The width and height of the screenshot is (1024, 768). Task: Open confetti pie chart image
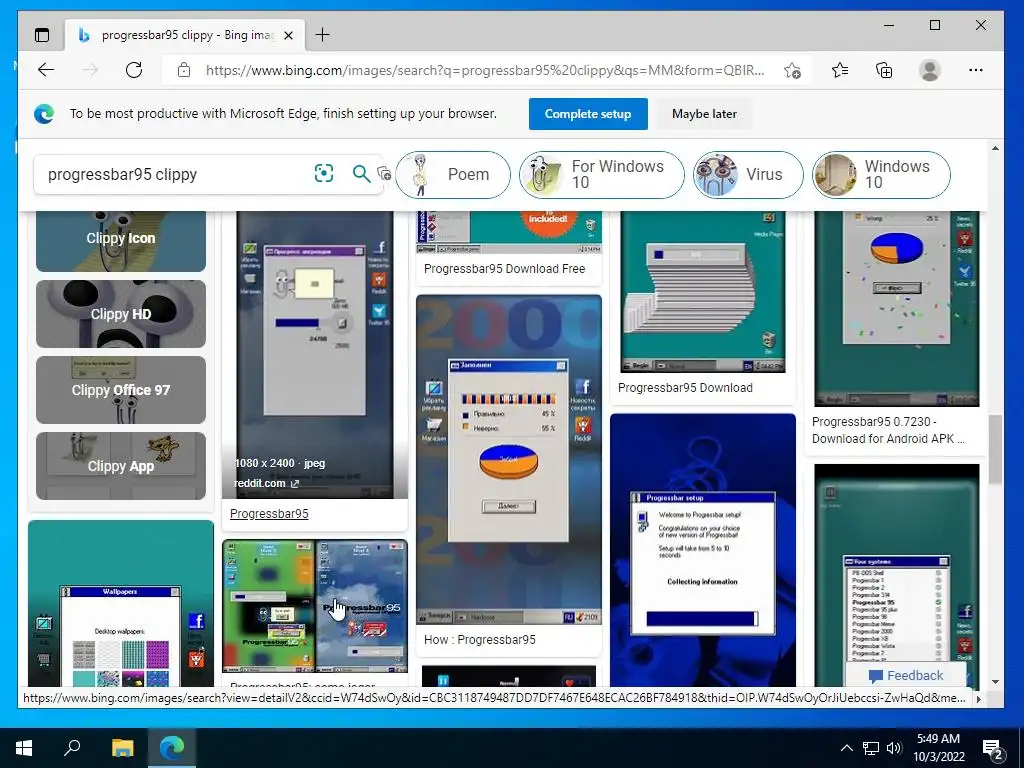coord(897,308)
